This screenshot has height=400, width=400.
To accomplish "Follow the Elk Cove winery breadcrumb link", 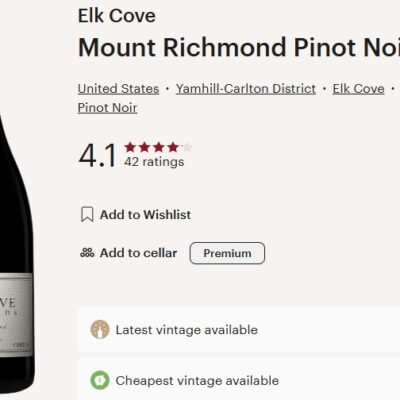I will 359,89.
